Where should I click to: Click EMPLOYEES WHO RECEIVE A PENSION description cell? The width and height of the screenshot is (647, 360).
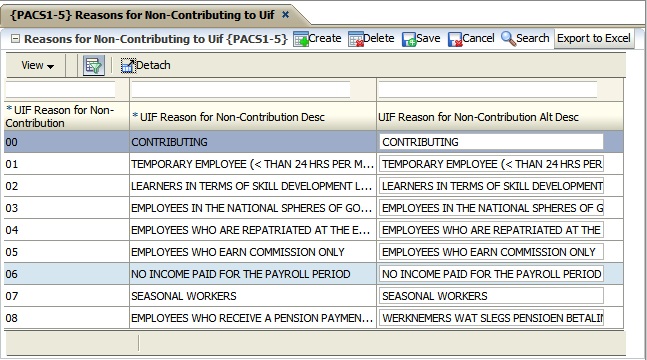point(253,318)
